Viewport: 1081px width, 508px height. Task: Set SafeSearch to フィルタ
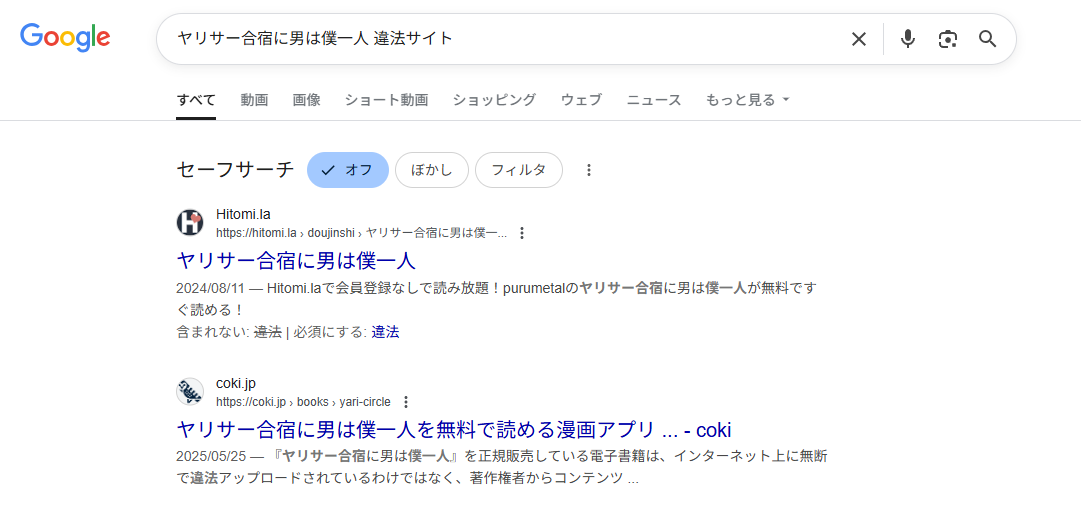(518, 170)
